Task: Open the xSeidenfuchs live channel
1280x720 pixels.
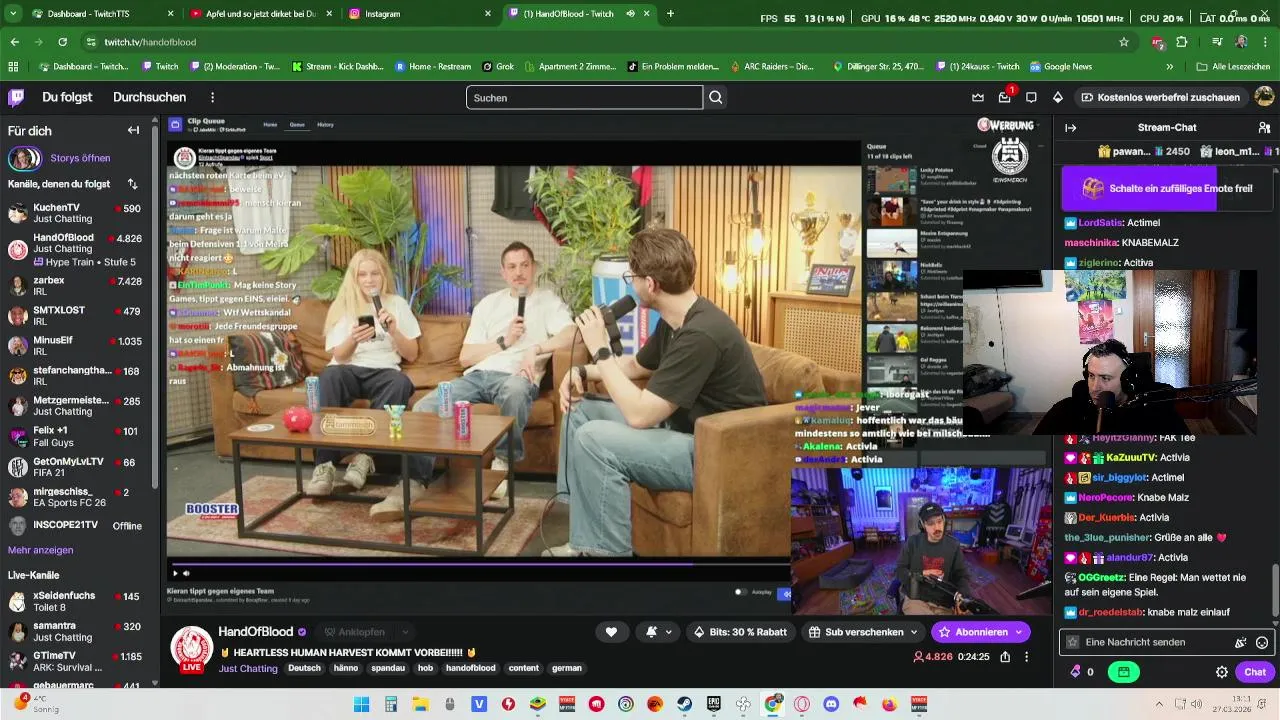Action: [x=75, y=601]
